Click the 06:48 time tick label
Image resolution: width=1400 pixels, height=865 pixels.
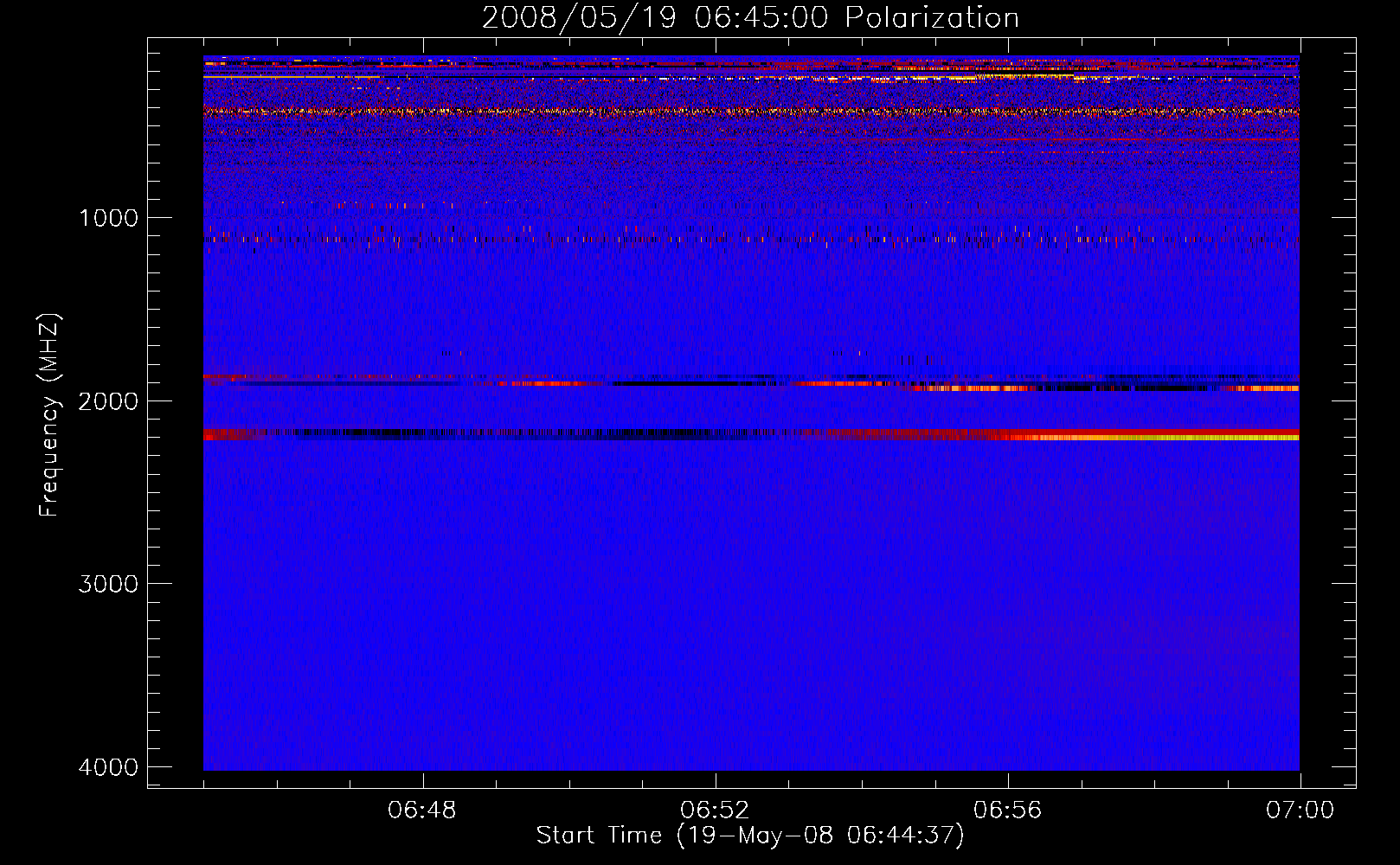[422, 811]
